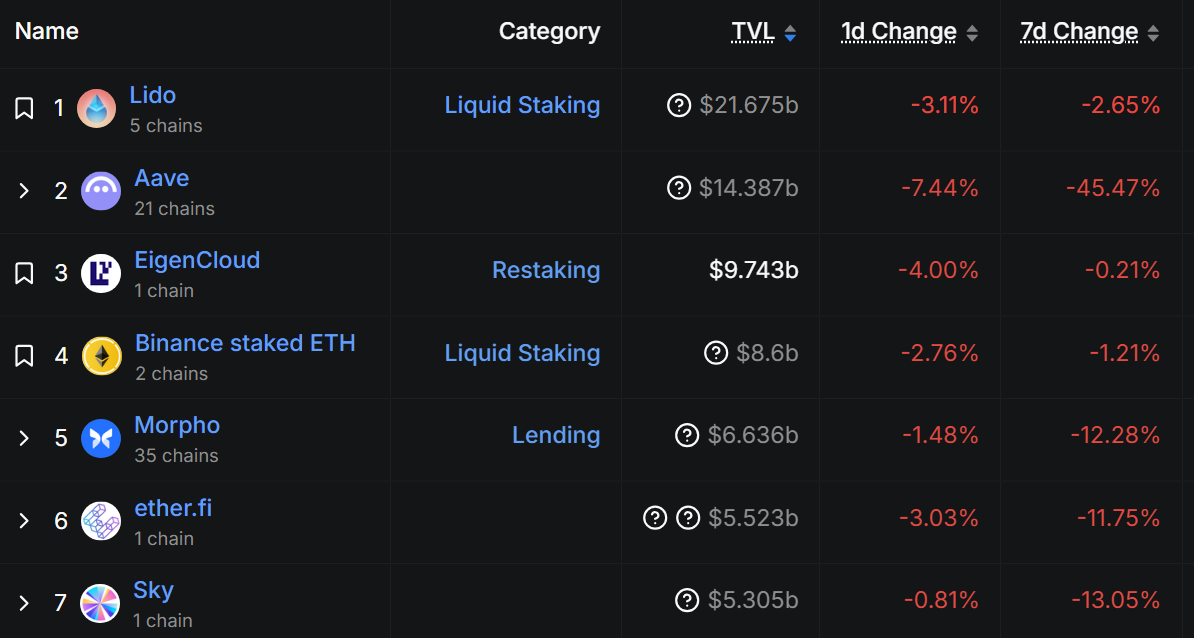Expand the Sky protocol row

(x=24, y=603)
